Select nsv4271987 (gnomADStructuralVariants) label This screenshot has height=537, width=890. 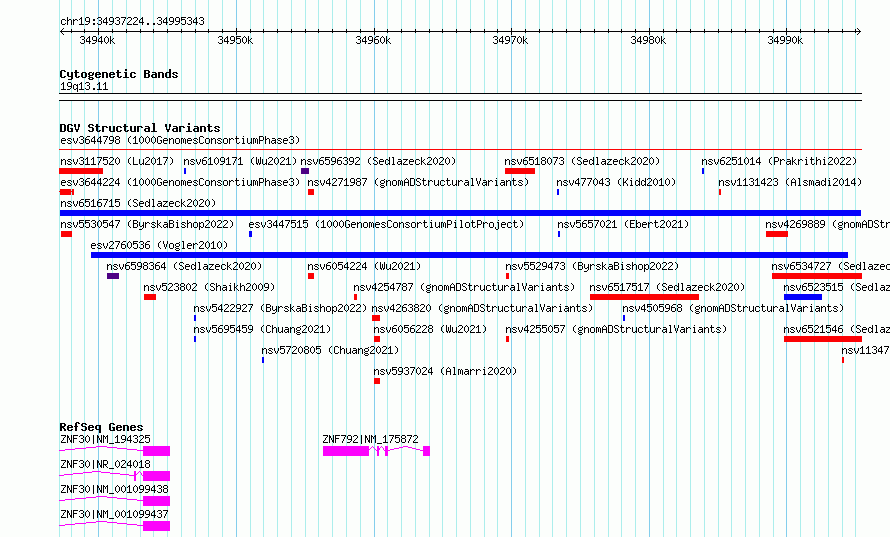(x=418, y=182)
